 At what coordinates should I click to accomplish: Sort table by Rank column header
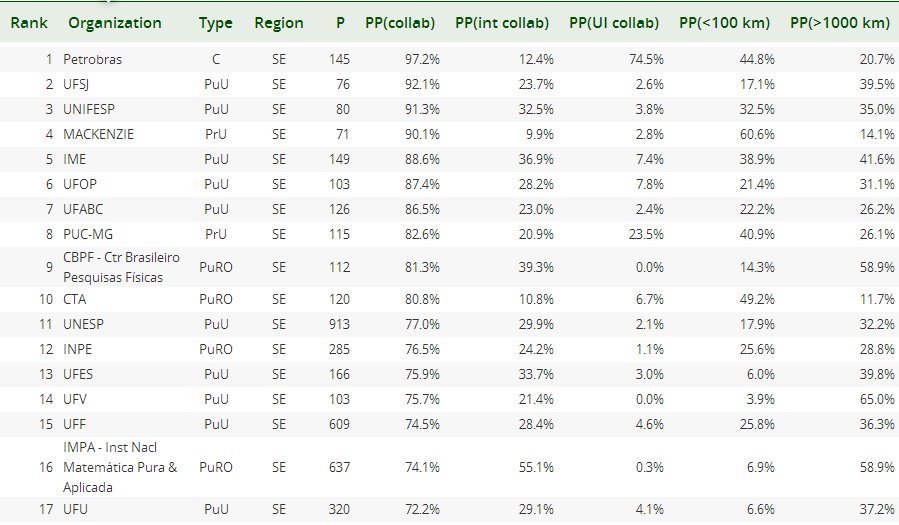pyautogui.click(x=29, y=23)
